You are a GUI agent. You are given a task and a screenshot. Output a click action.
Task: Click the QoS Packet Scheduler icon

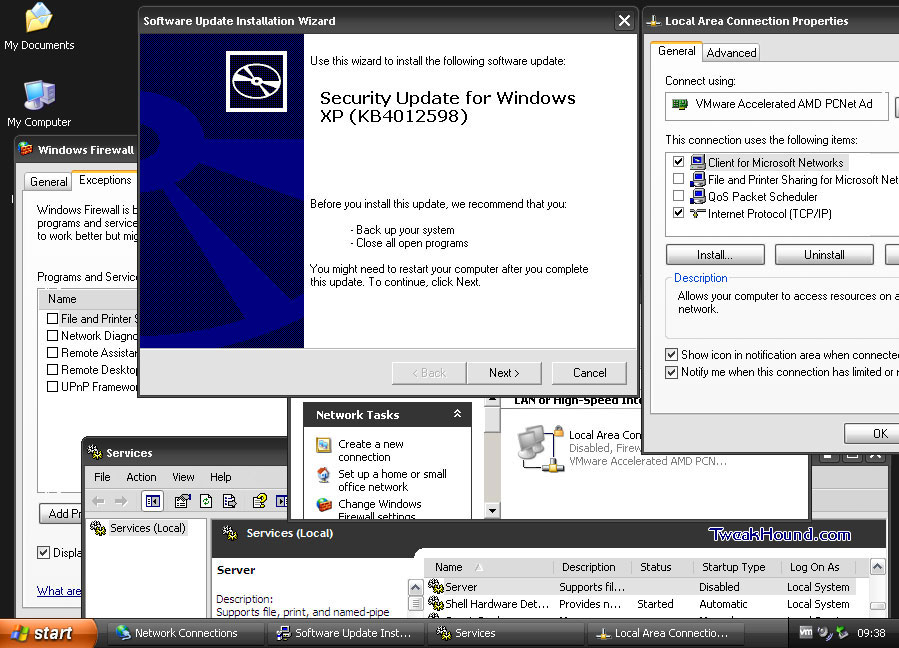click(x=698, y=197)
